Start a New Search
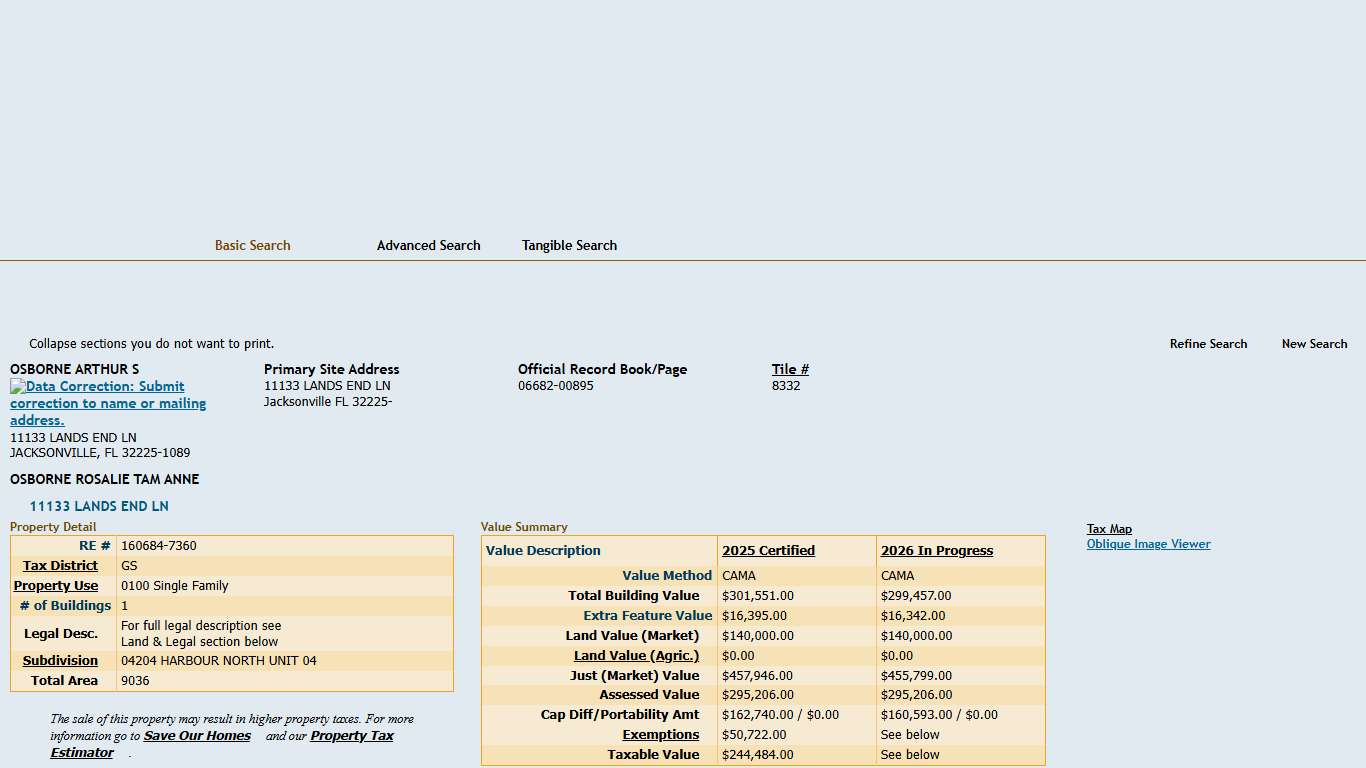 coord(1314,343)
